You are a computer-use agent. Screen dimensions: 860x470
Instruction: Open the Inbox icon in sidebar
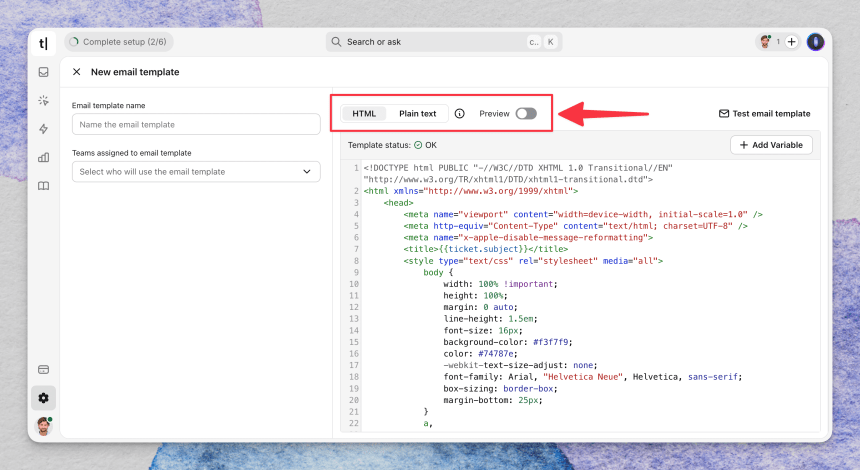point(43,72)
